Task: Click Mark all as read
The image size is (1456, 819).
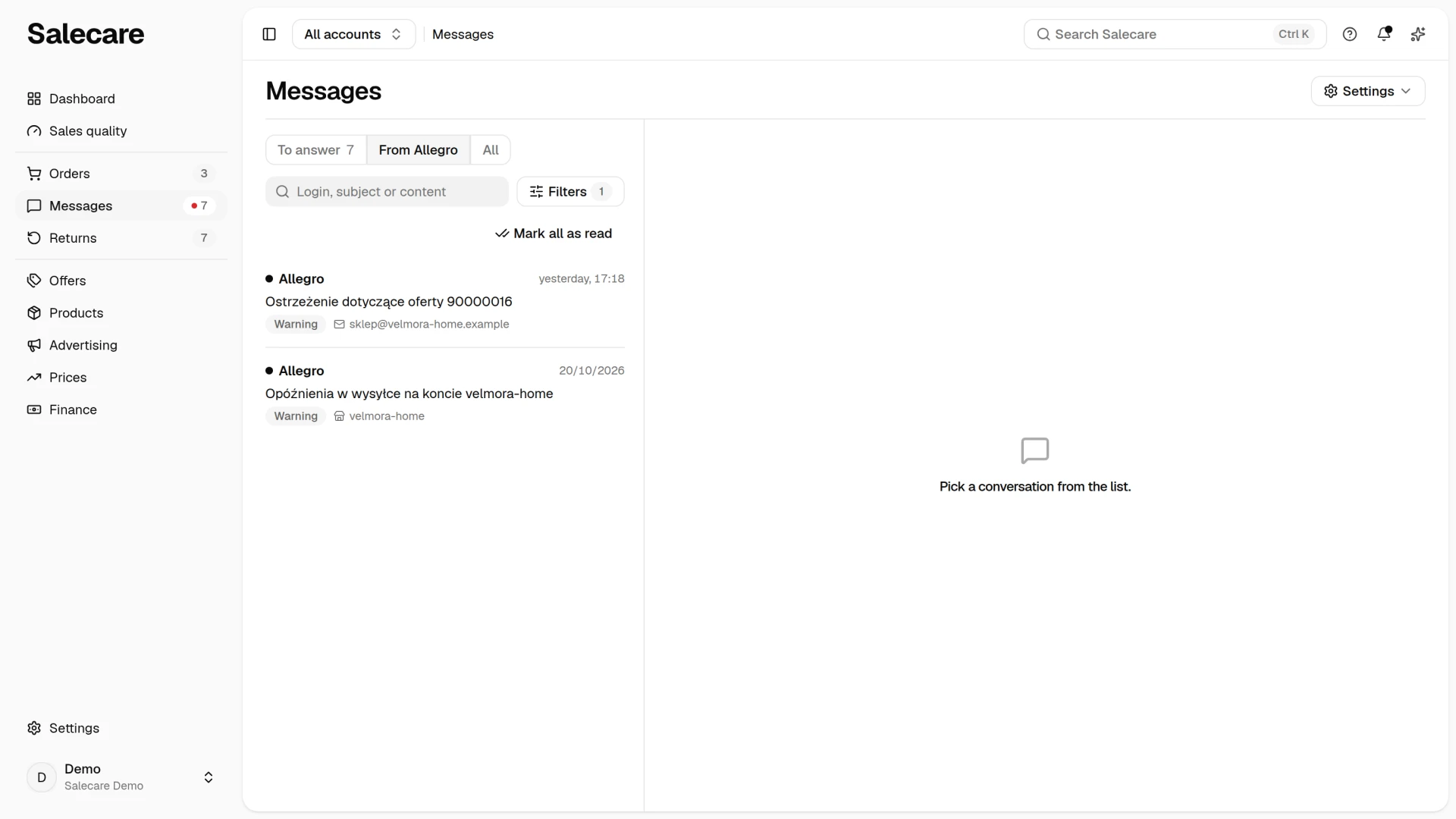Action: point(554,234)
